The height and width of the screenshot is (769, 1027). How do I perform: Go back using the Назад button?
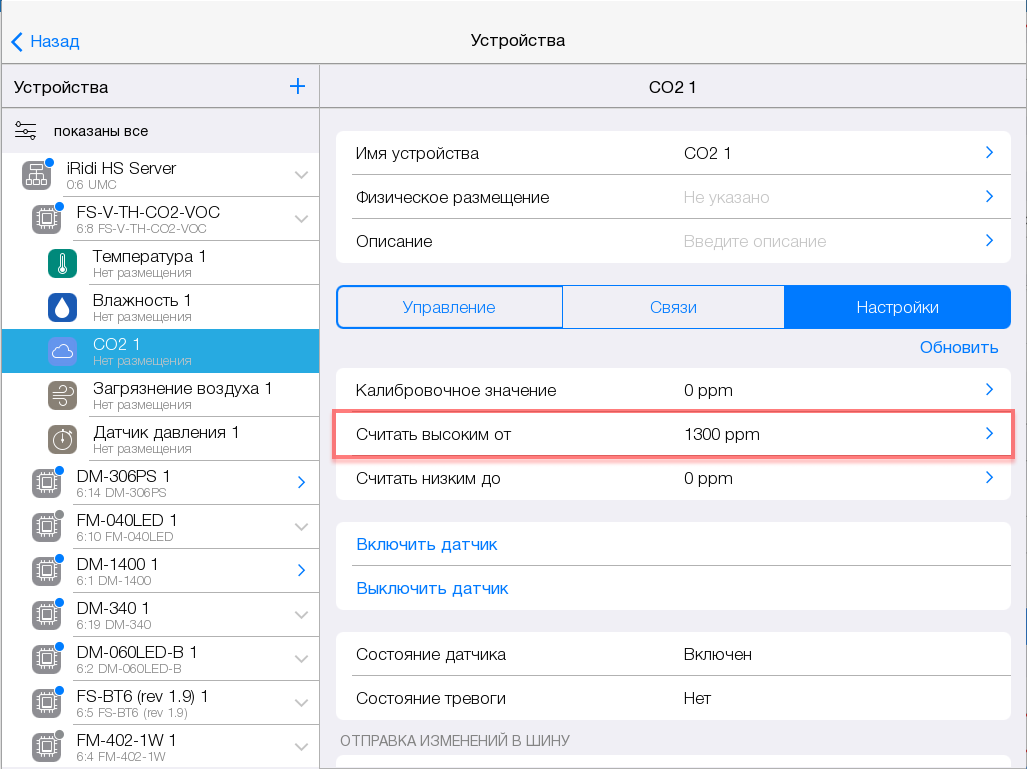45,41
